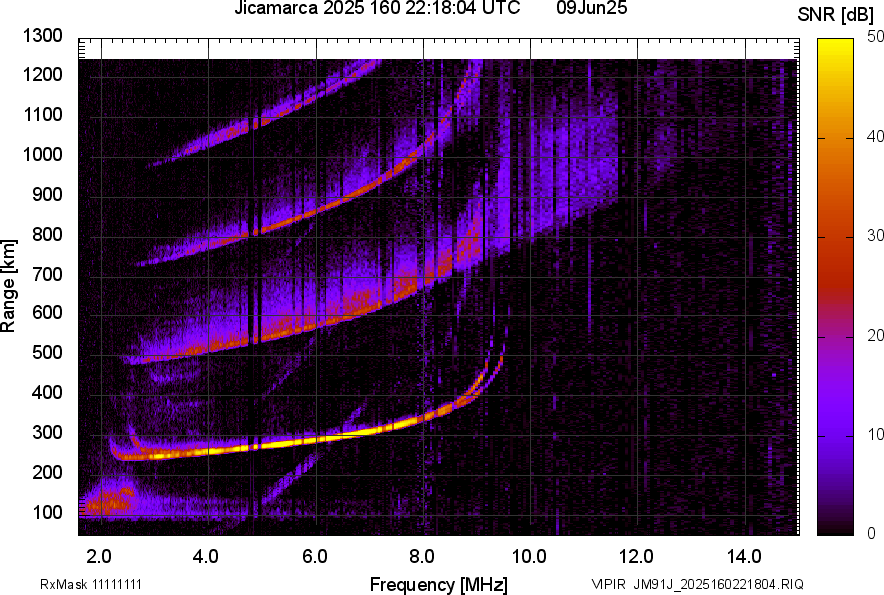
Task: Click the 6.0 frequency tick label
Action: pos(315,557)
